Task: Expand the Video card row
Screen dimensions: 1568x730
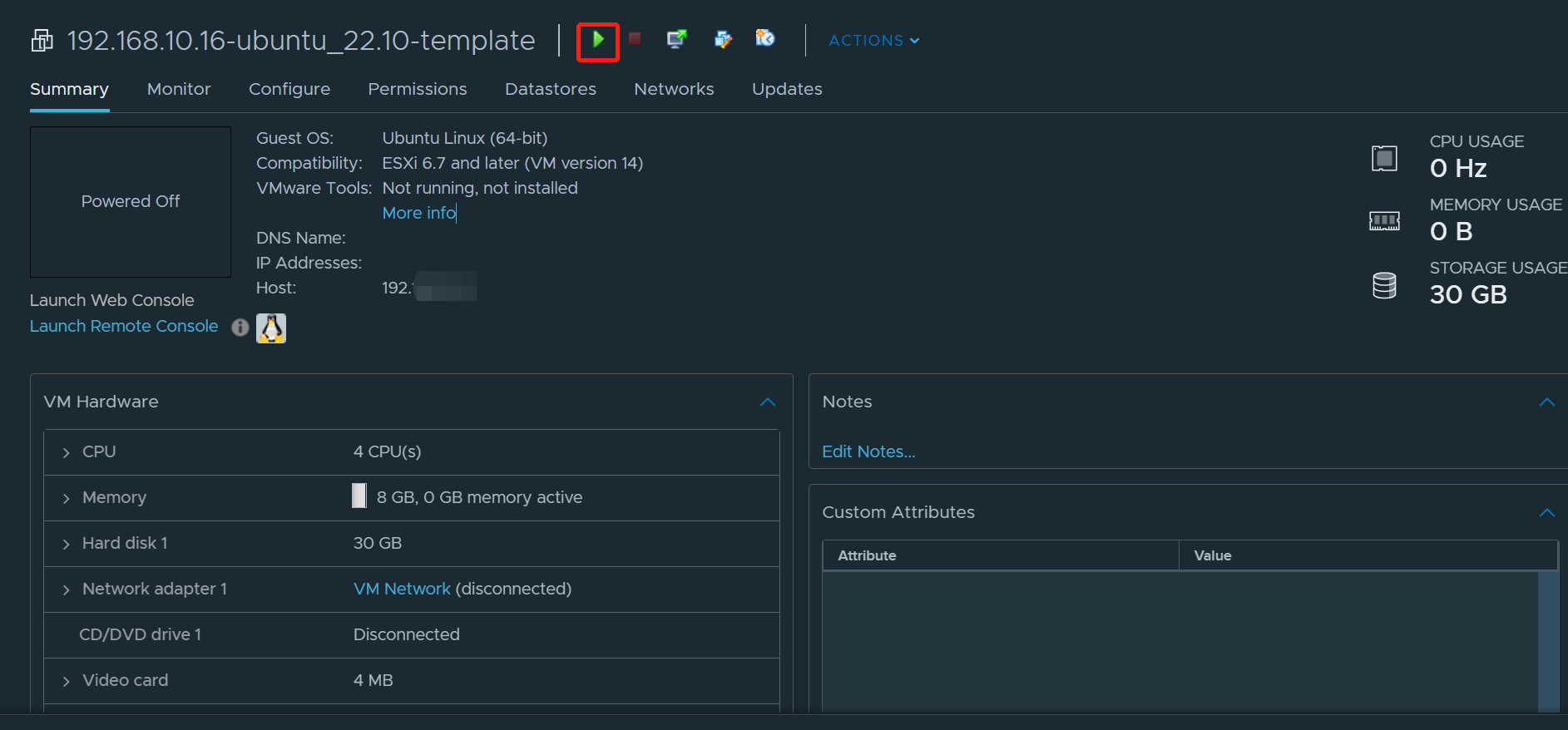Action: (x=66, y=681)
